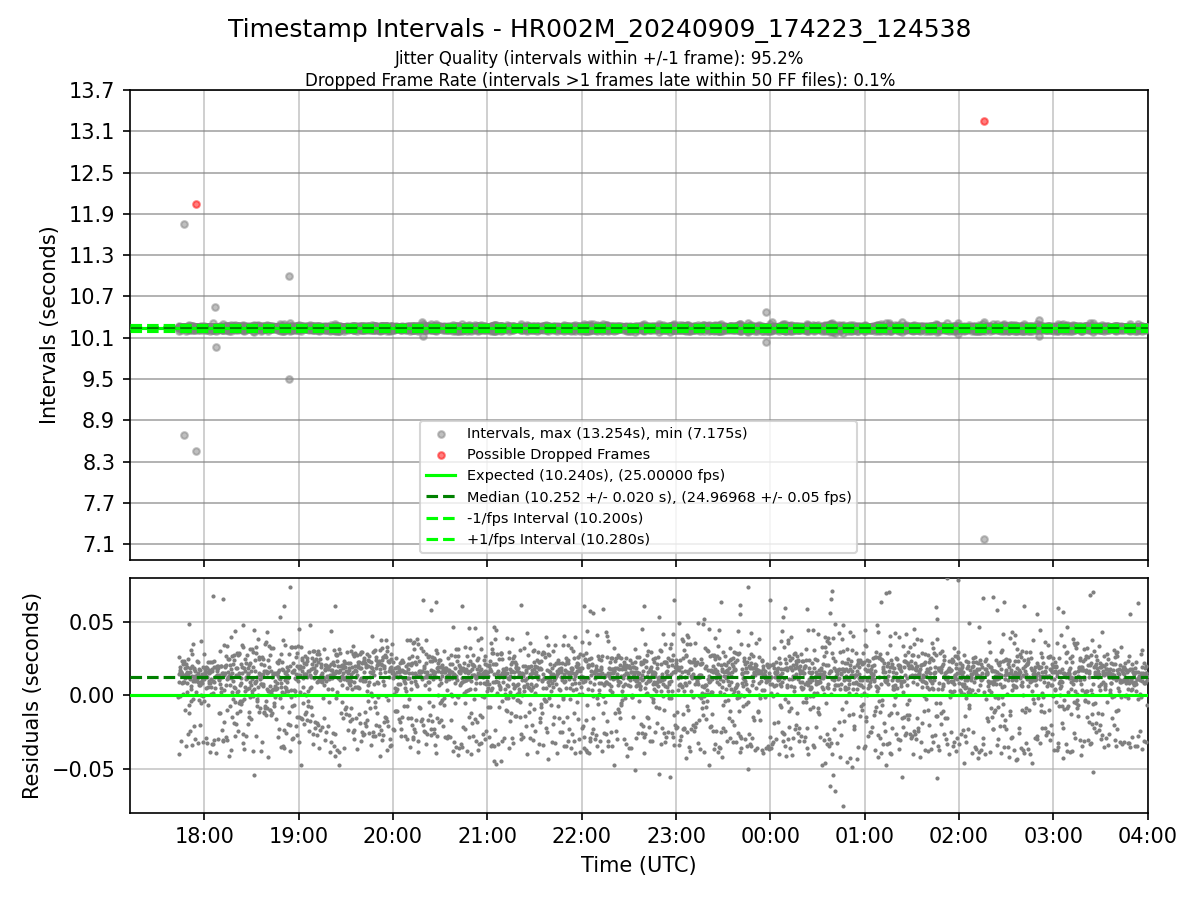Click legend entry Expected (10.240s)
The width and height of the screenshot is (1200, 900).
pos(596,475)
